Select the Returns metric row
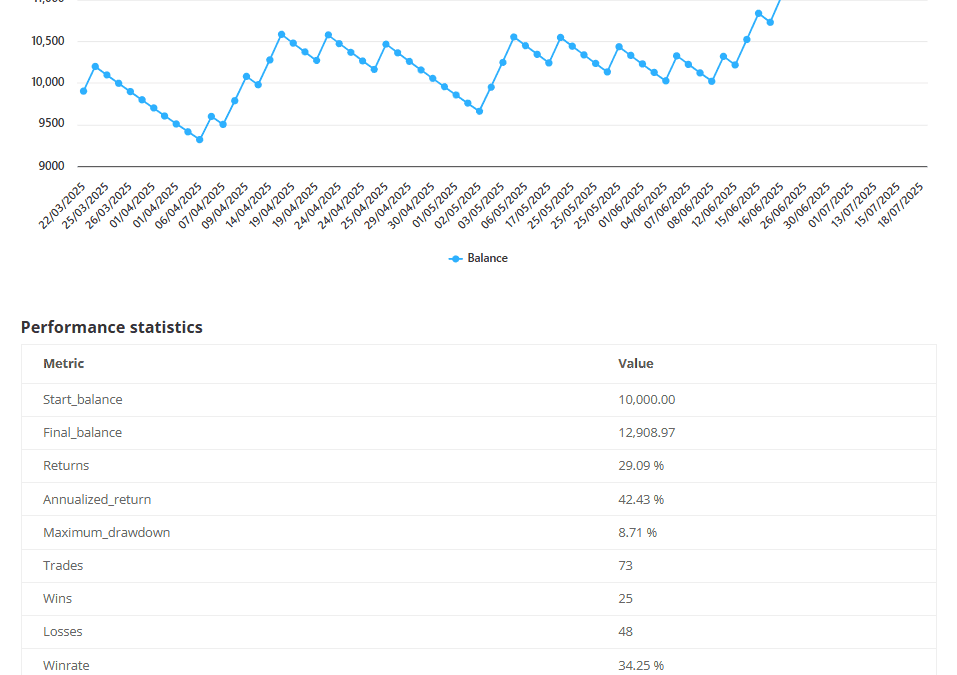 66,466
